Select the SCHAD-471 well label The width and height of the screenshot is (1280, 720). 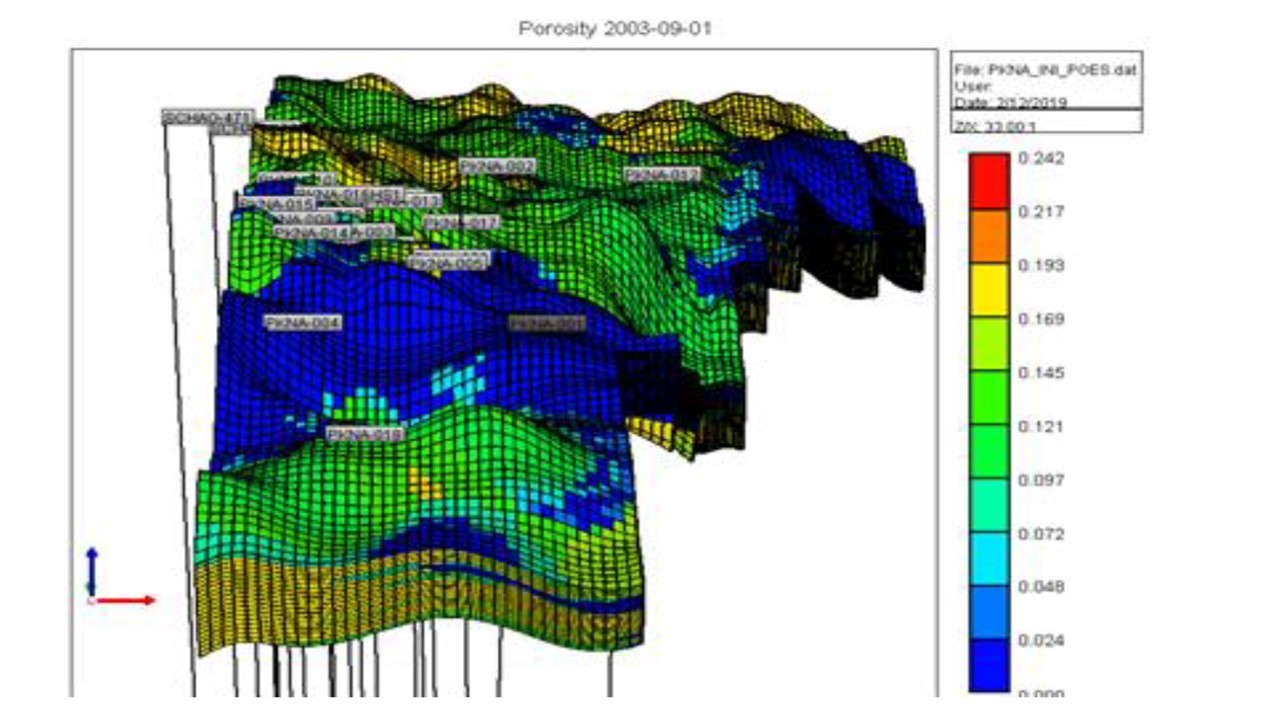[208, 117]
